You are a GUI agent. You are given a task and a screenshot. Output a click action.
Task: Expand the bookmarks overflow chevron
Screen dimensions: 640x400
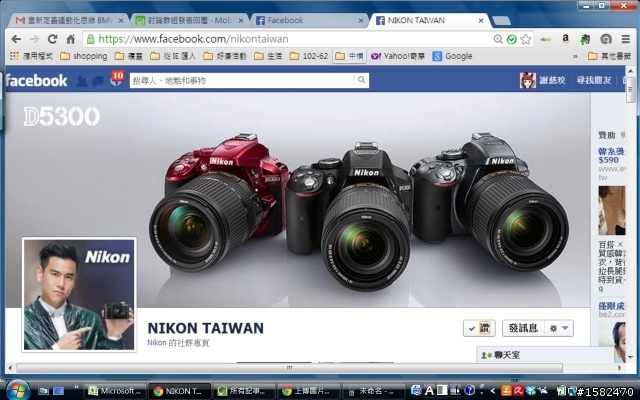(575, 56)
